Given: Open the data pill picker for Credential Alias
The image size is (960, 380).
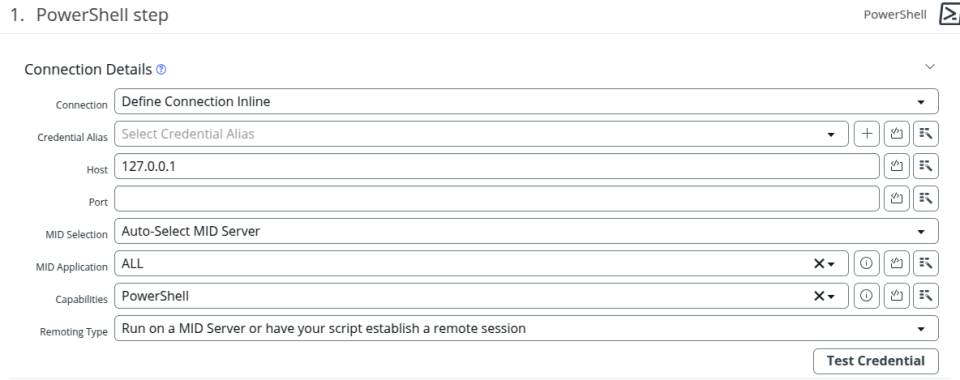Looking at the screenshot, I should coord(926,134).
